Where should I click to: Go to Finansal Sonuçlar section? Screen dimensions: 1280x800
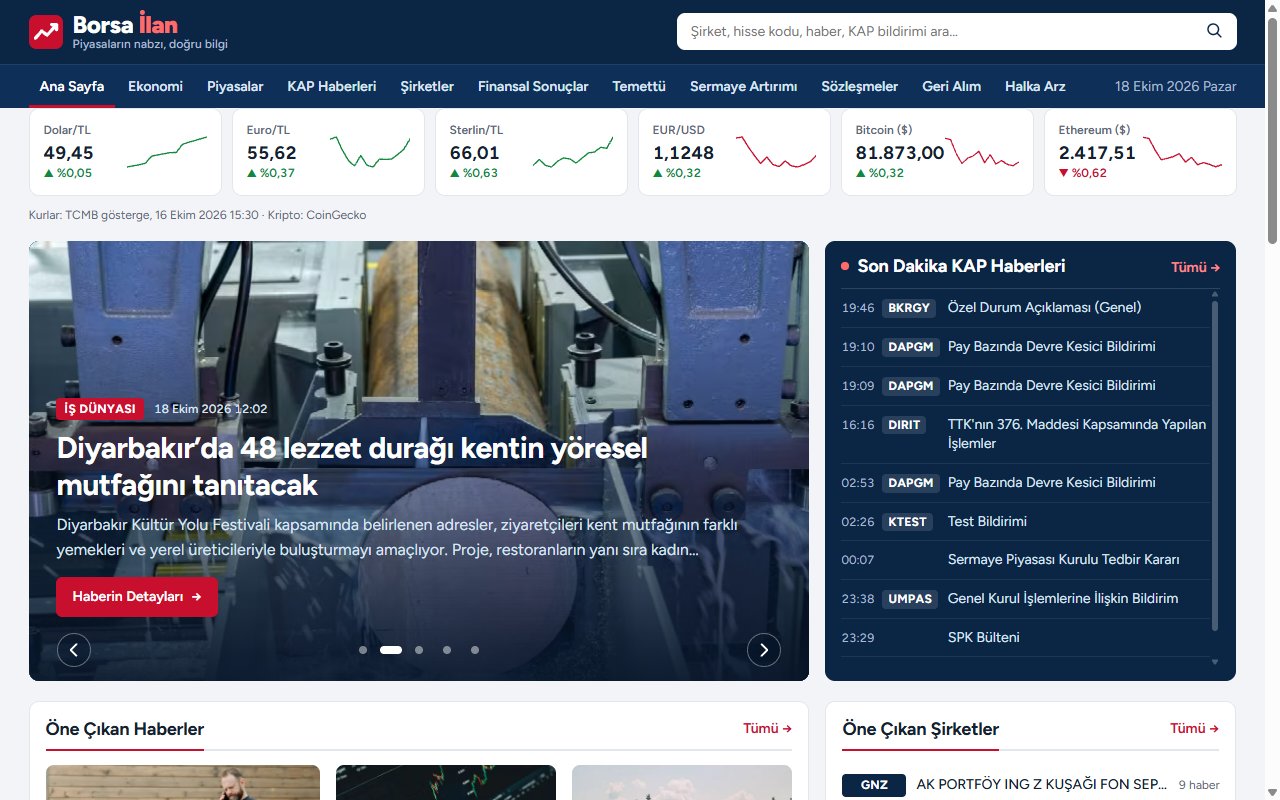[x=533, y=86]
